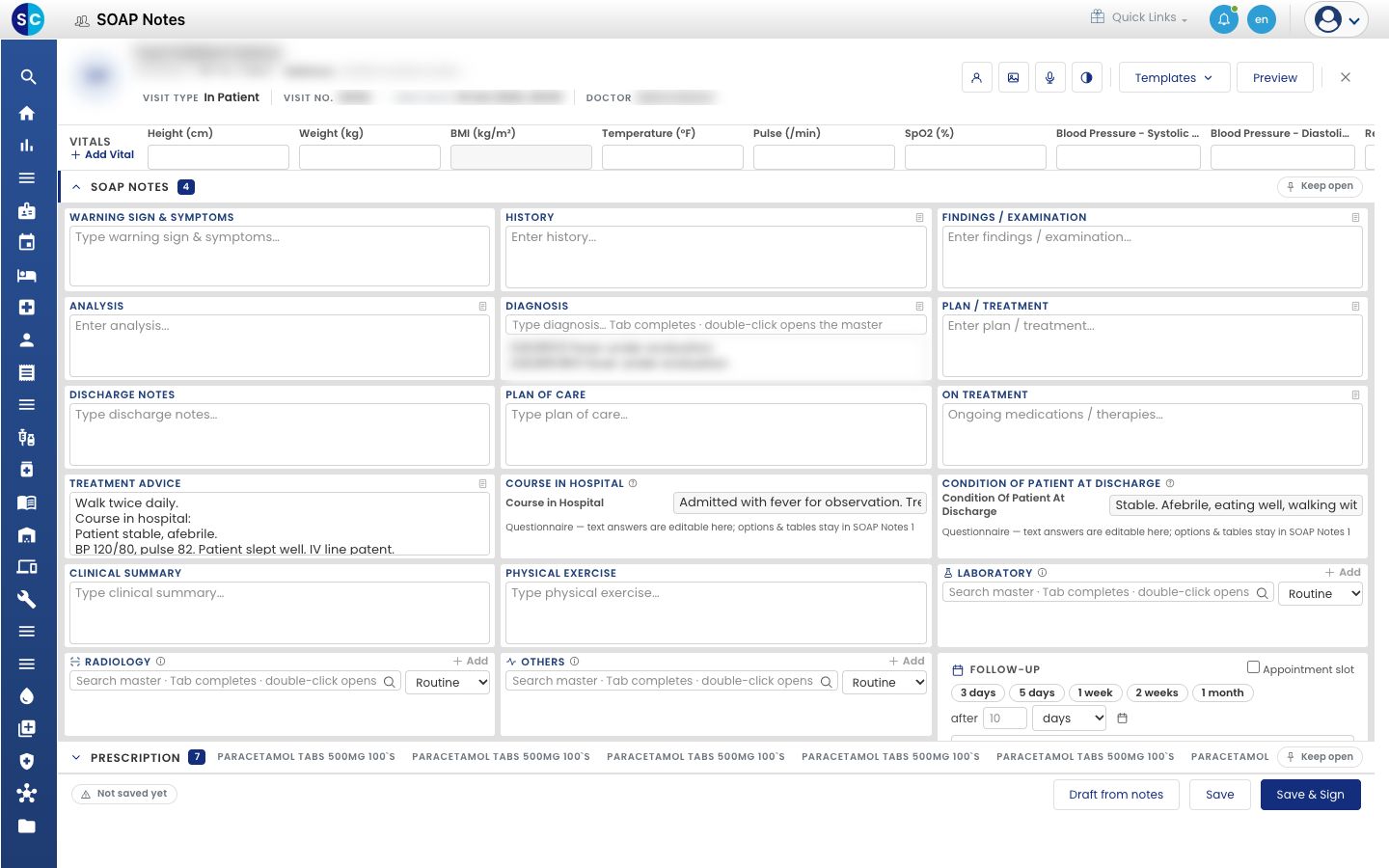Select the 1 week follow-up chip
The image size is (1389, 868).
pyautogui.click(x=1095, y=692)
